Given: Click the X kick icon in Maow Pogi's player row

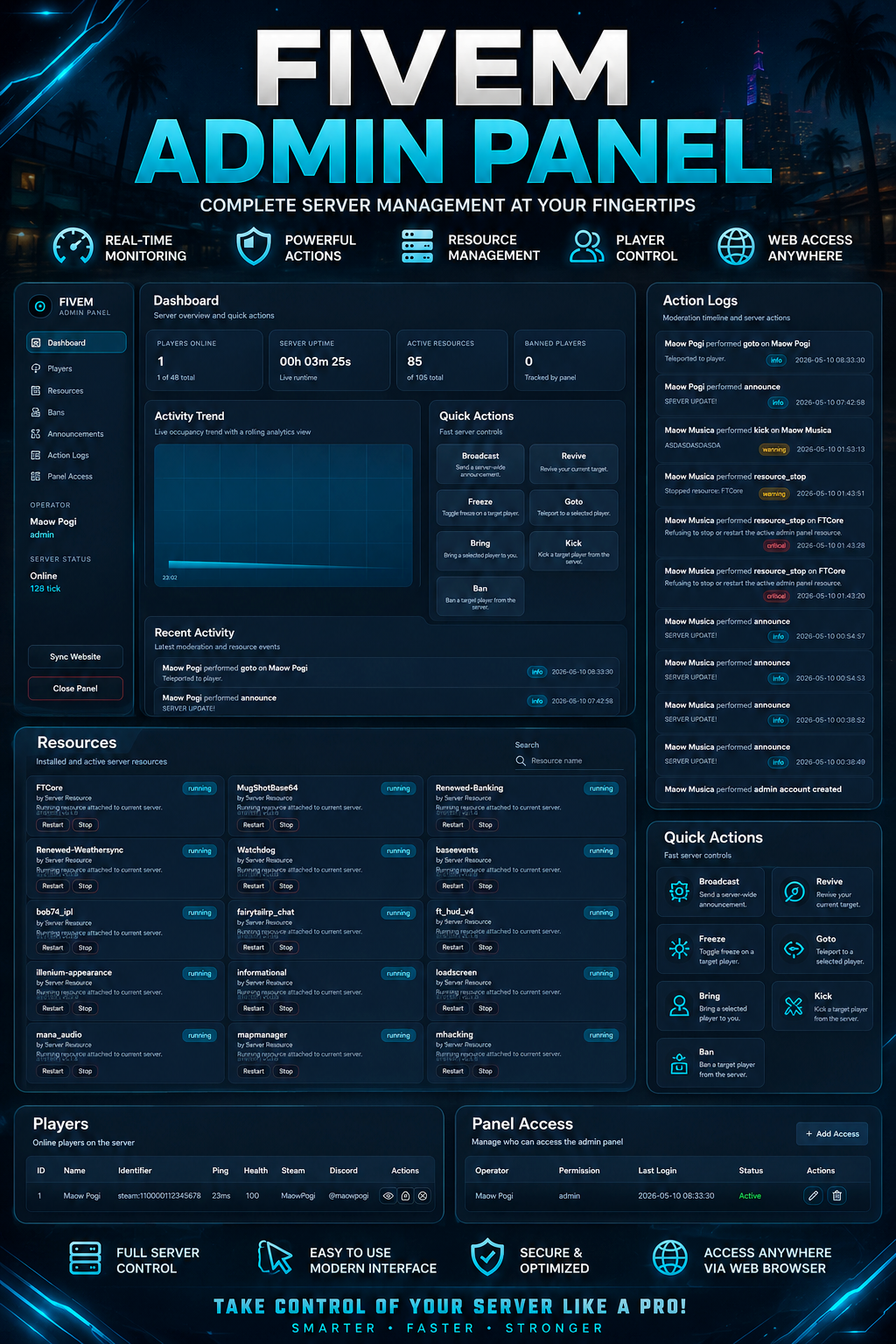Looking at the screenshot, I should coord(423,1195).
